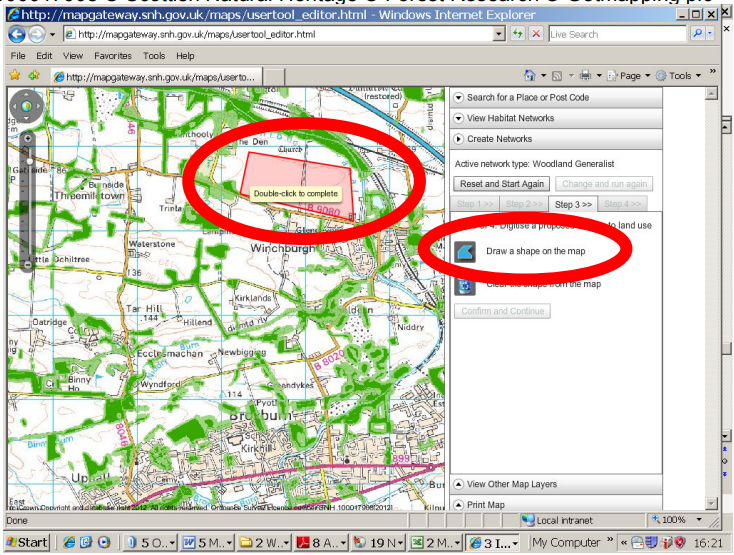
Task: Expand Search for a Place or Post Code
Action: click(x=556, y=98)
